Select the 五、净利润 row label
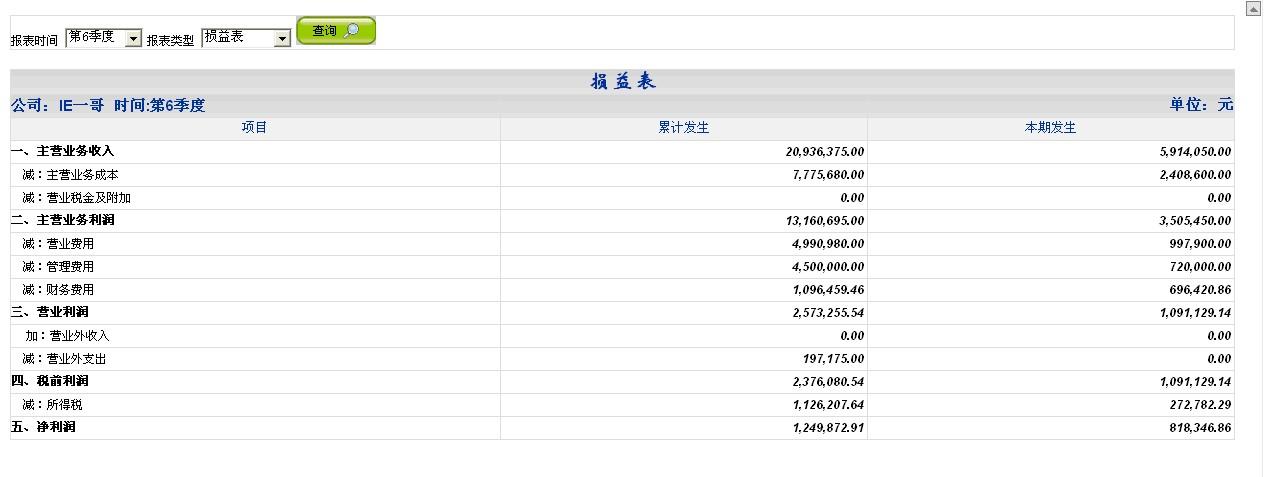The height and width of the screenshot is (477, 1267). [44, 427]
